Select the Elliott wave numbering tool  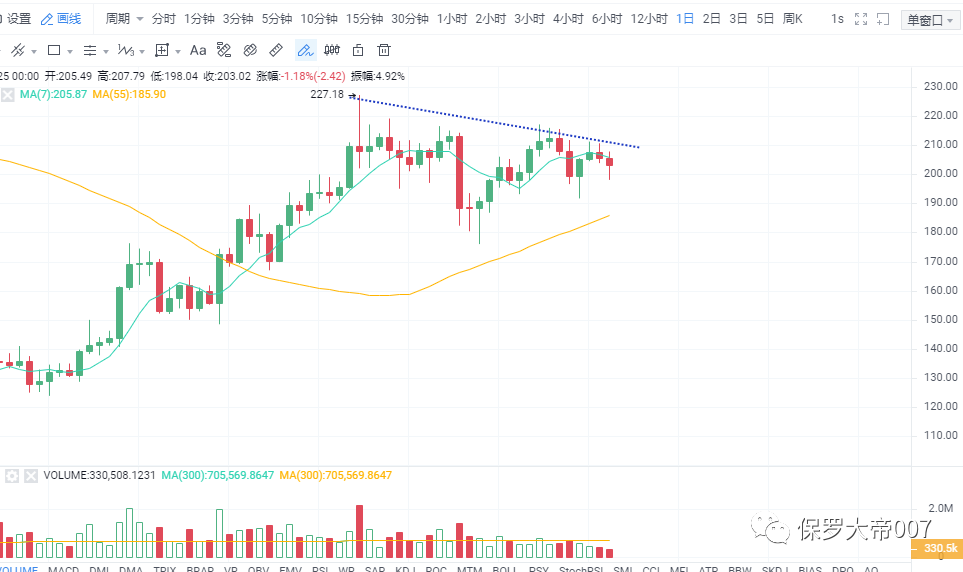[x=126, y=50]
